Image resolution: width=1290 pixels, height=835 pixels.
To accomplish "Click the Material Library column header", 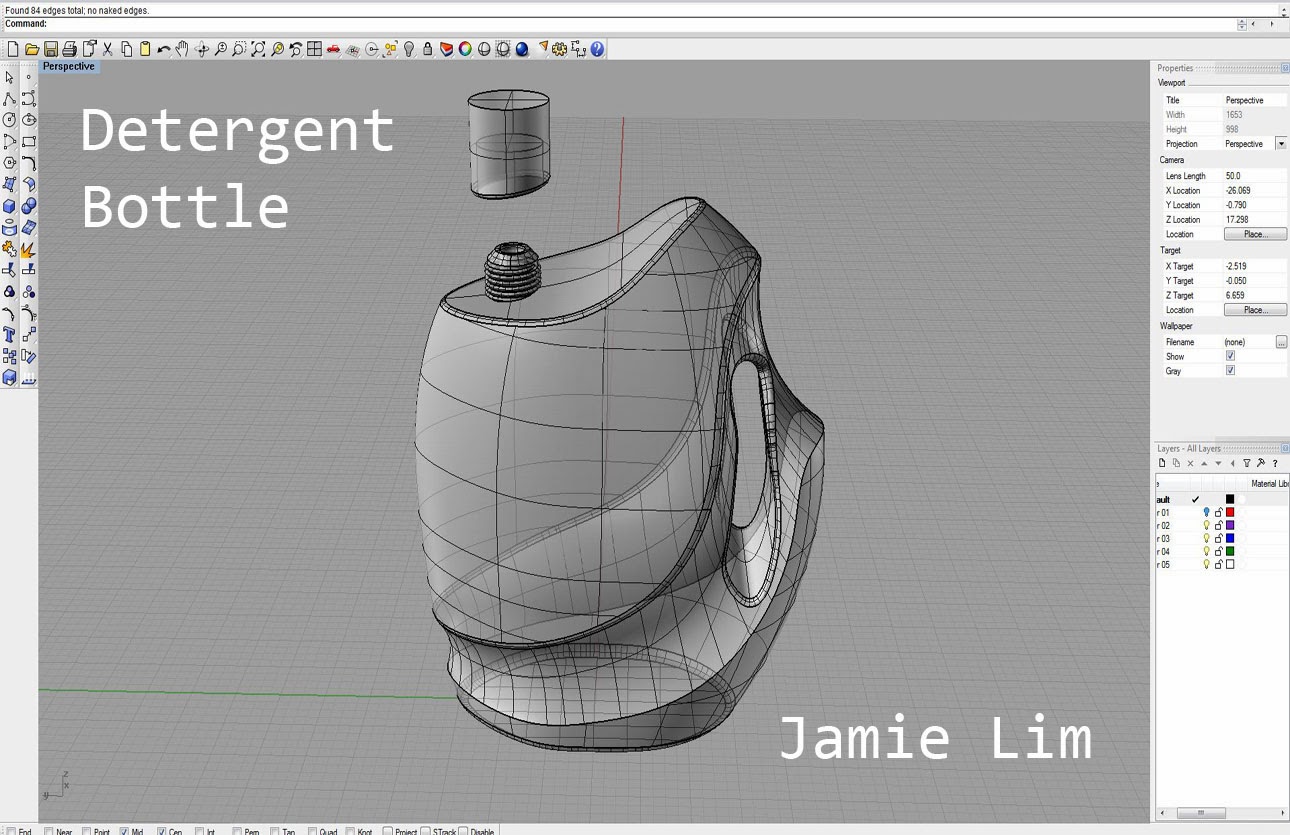I will pos(1269,484).
